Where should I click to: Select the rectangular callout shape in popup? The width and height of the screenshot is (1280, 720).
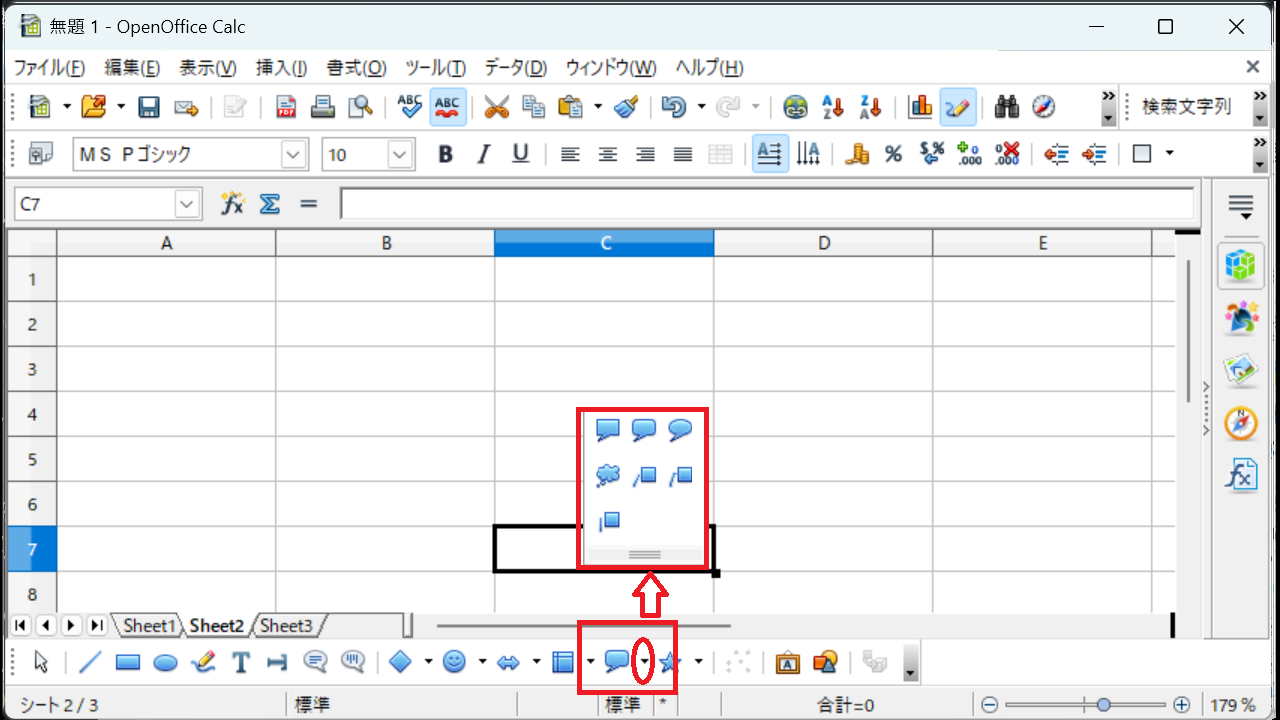[x=608, y=430]
